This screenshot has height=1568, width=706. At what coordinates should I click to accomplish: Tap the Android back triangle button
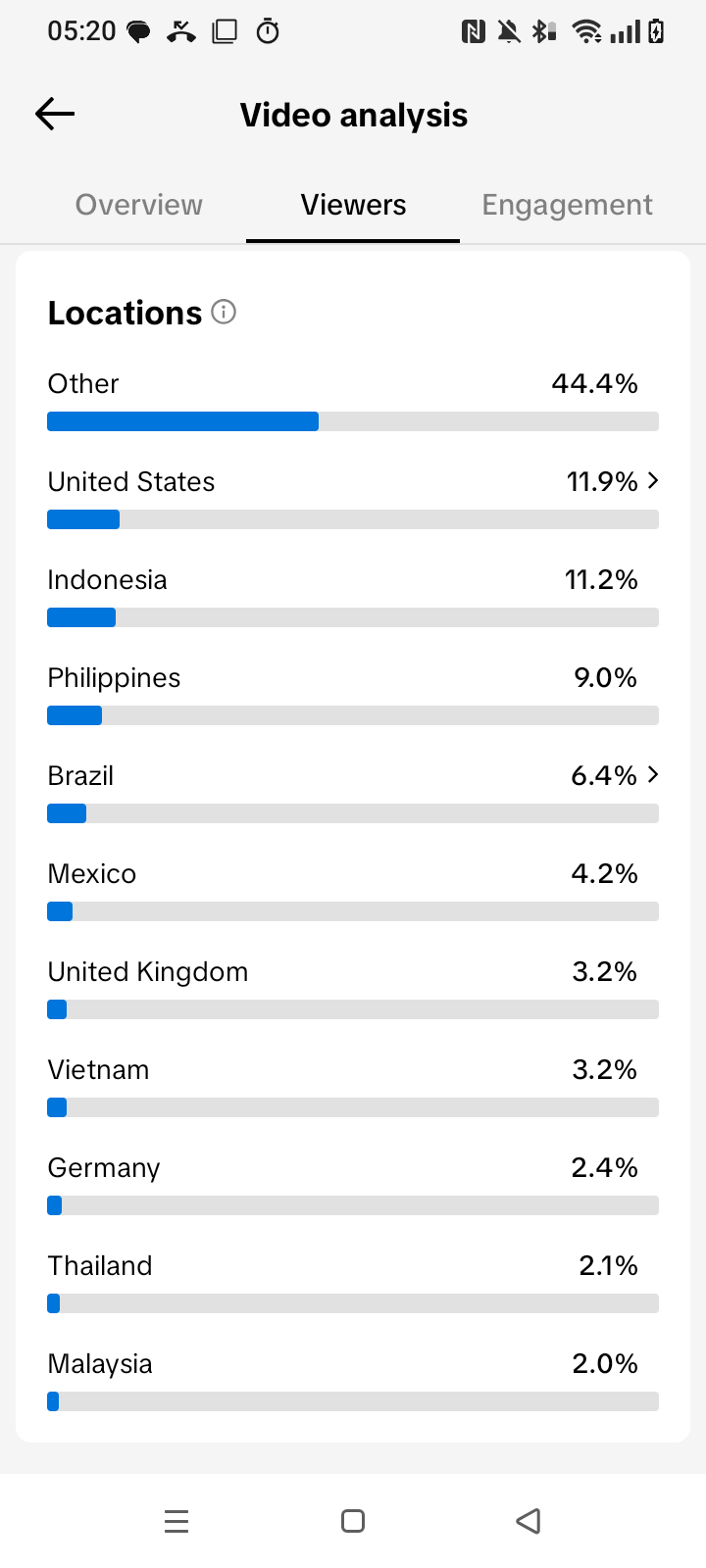[529, 1521]
